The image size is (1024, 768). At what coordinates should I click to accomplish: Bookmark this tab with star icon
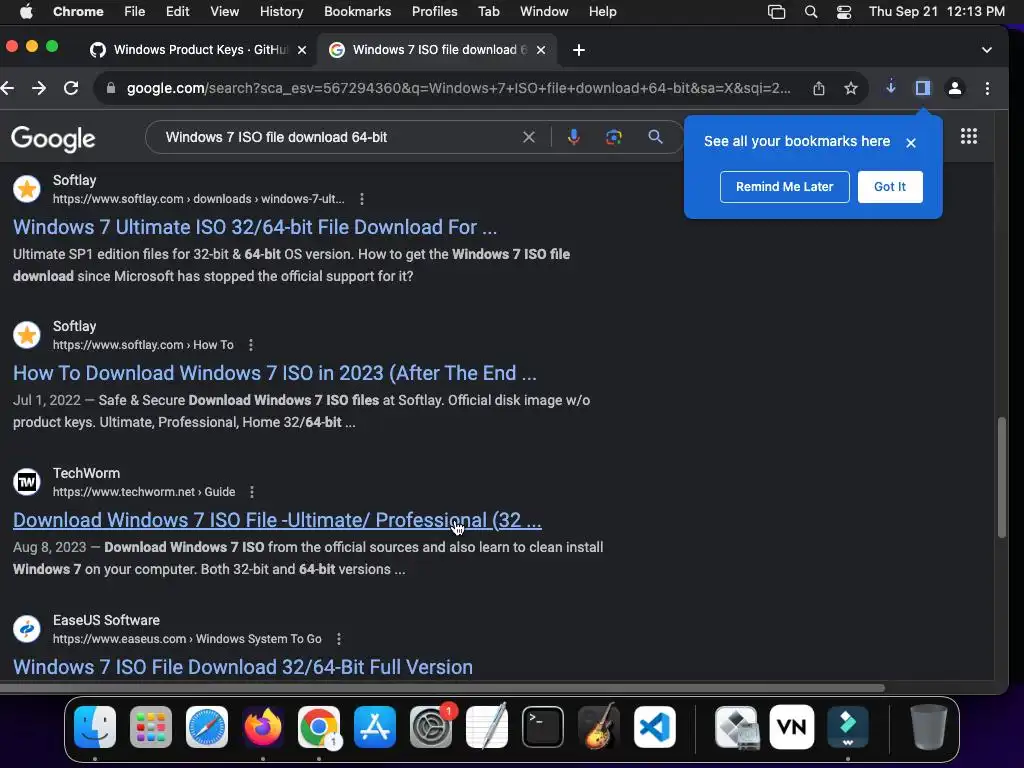[850, 88]
